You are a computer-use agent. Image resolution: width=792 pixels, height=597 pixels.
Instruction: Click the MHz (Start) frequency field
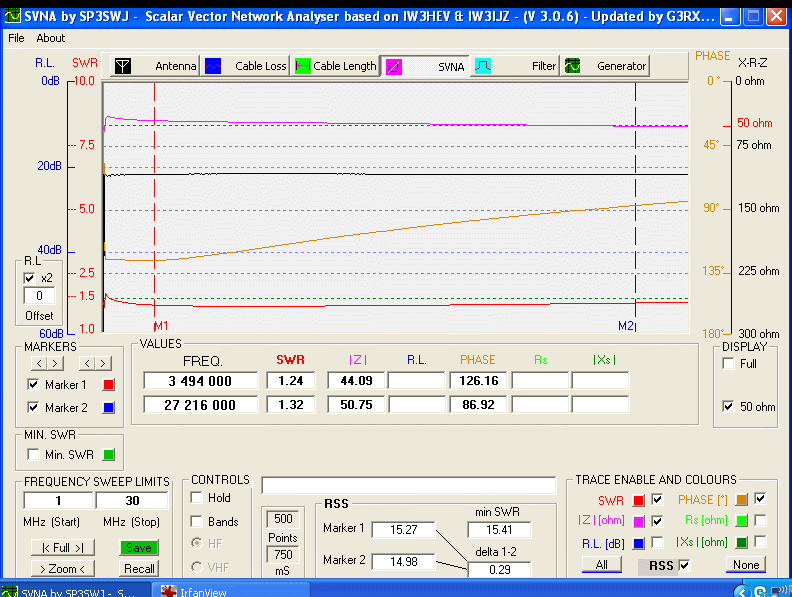[58, 500]
